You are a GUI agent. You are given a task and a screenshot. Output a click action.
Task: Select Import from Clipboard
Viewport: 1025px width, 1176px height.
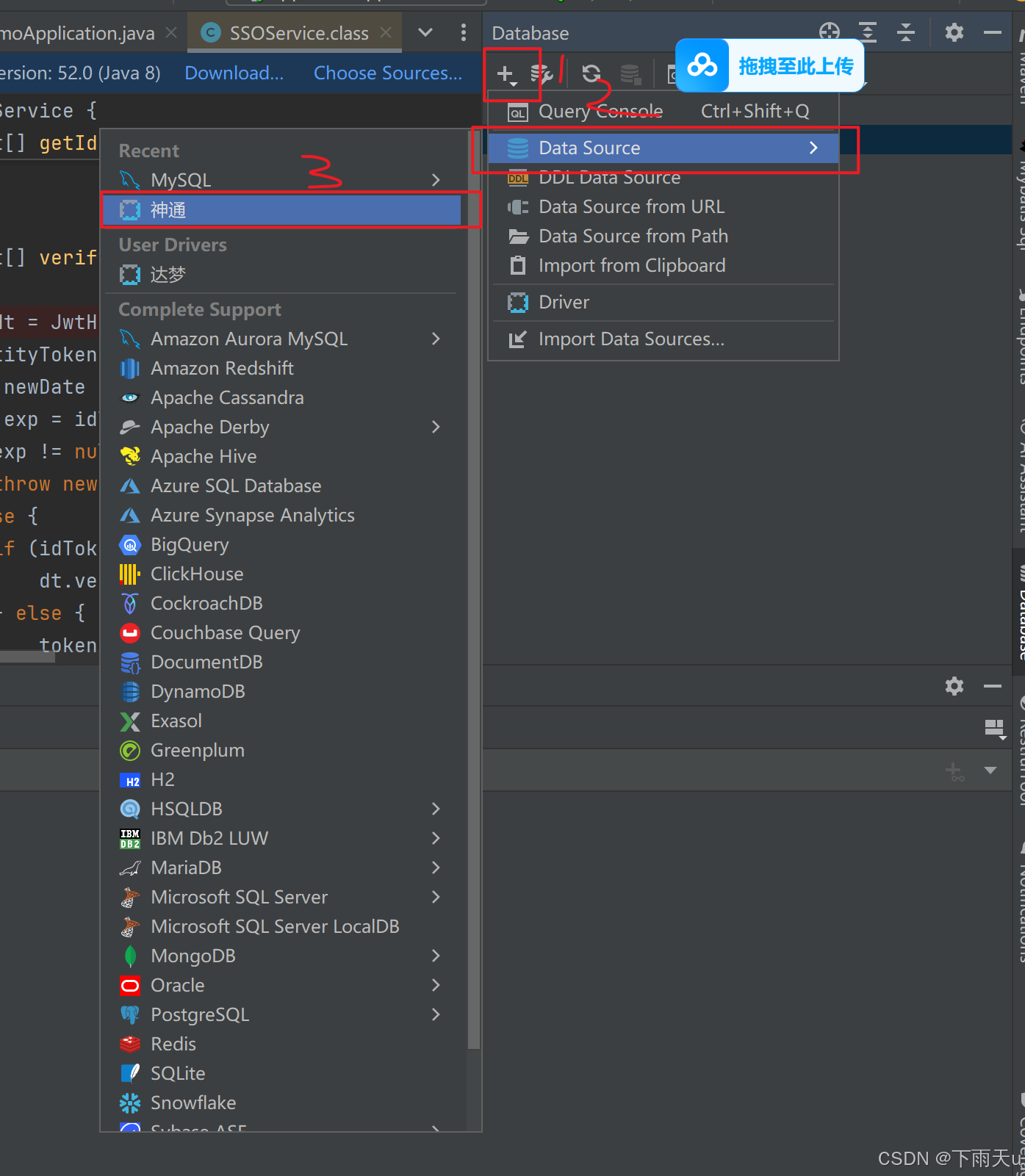click(x=663, y=265)
